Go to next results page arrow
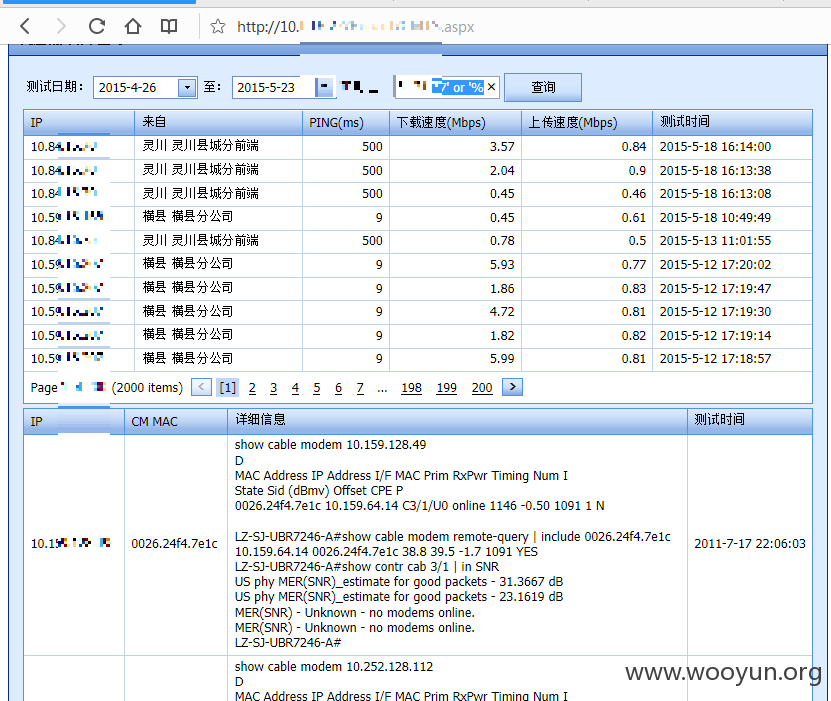The height and width of the screenshot is (701, 831). (512, 387)
